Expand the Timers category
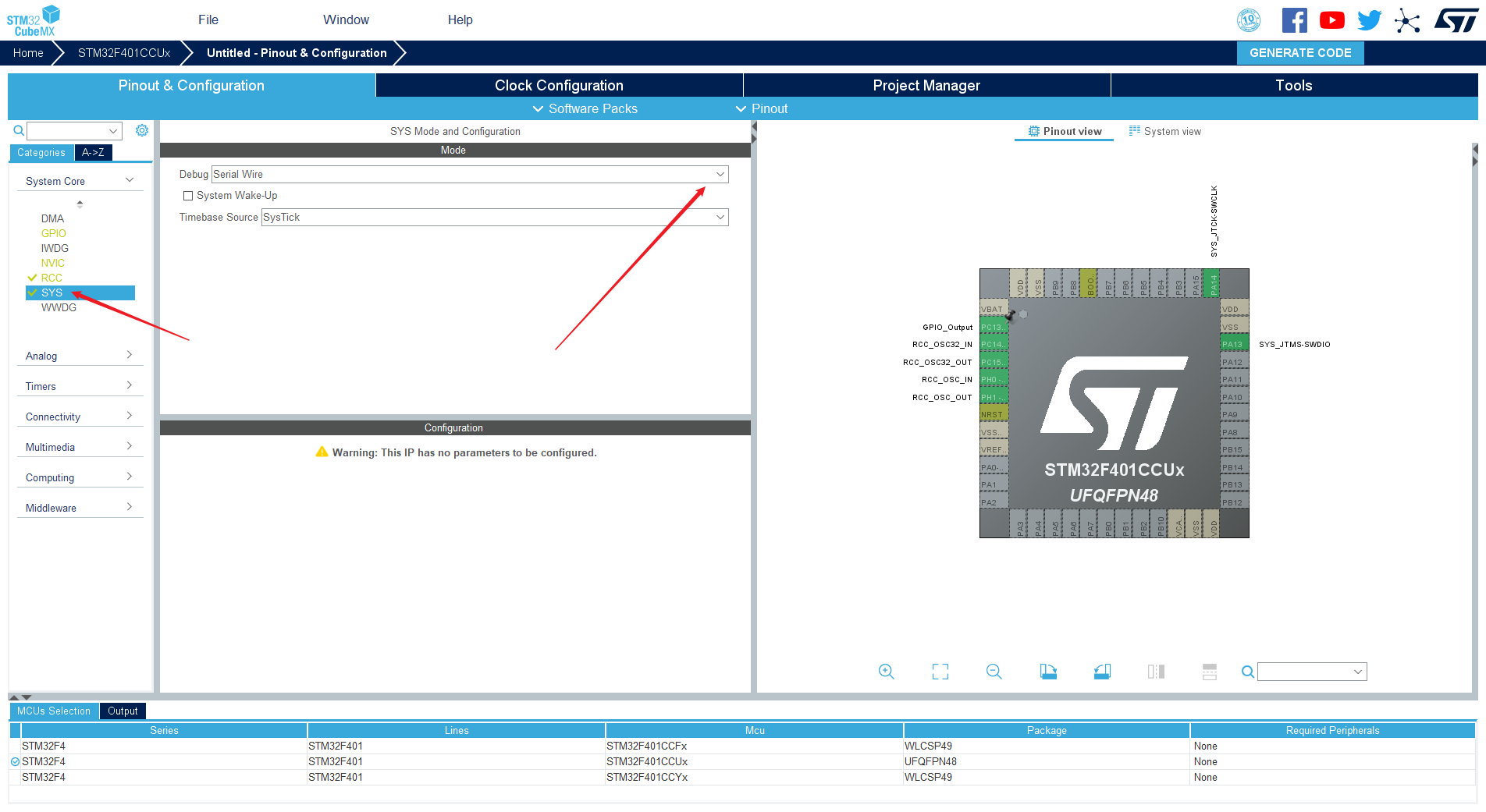This screenshot has width=1486, height=812. 80,386
